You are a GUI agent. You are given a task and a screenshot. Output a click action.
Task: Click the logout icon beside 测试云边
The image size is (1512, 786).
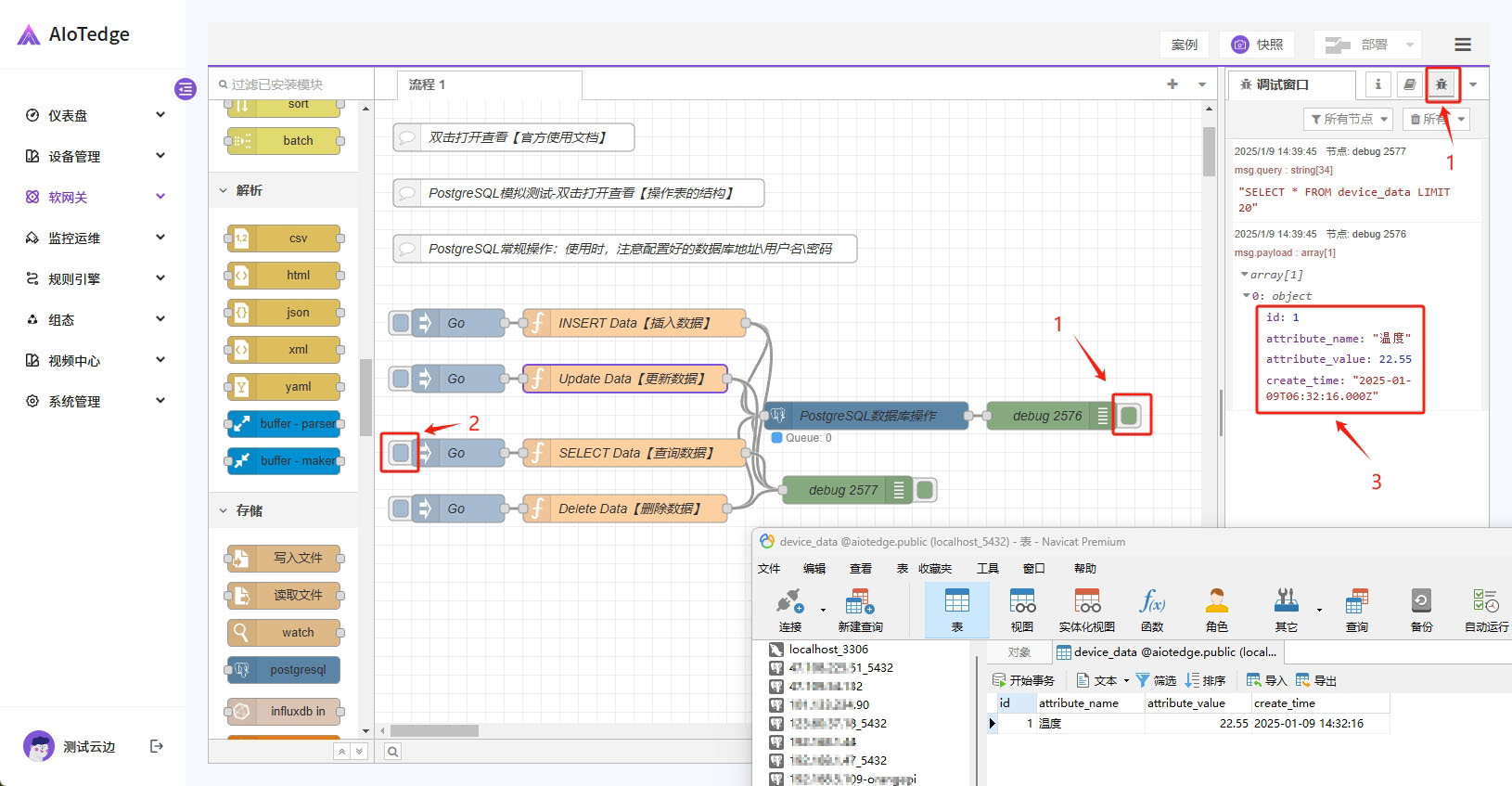tap(157, 746)
